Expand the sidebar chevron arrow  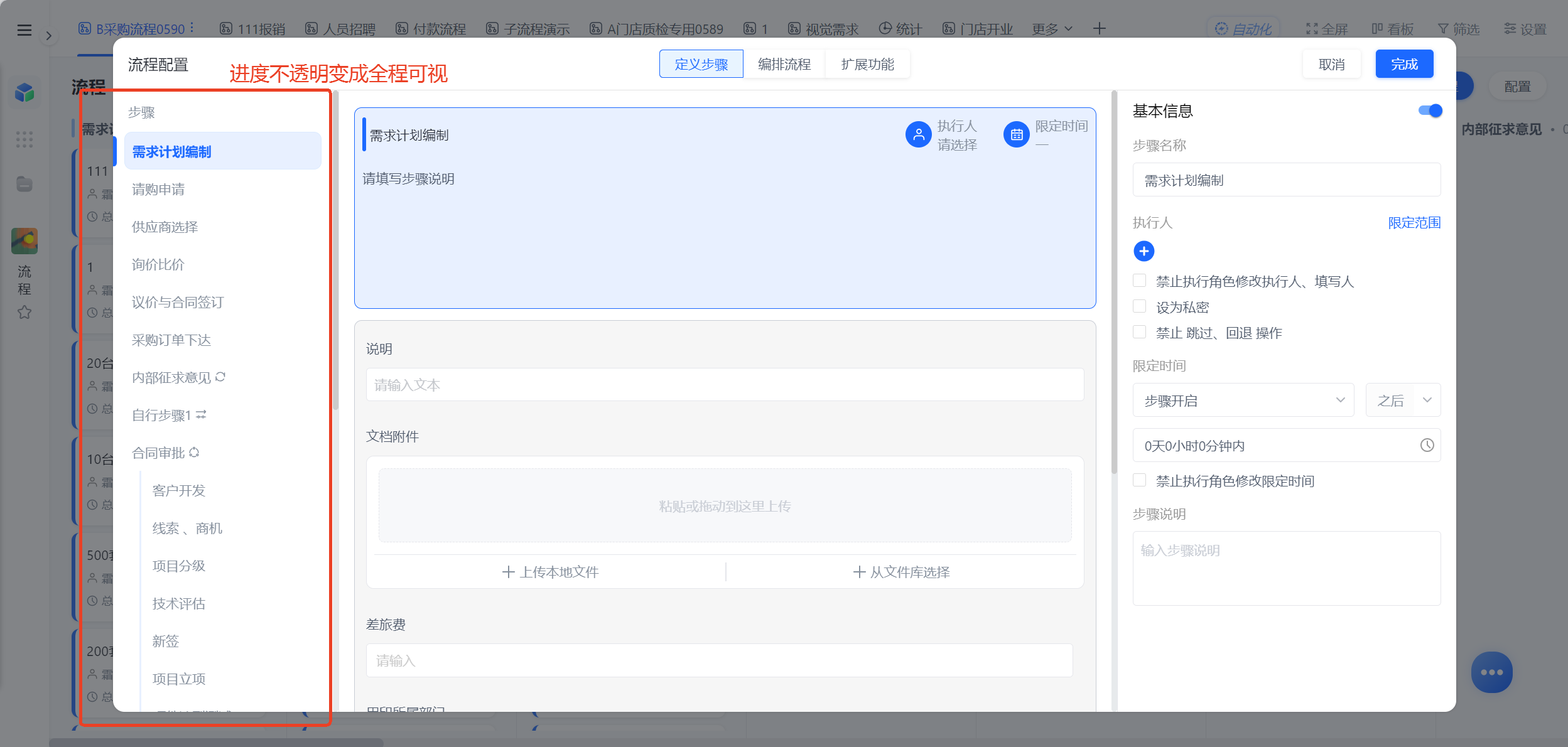pos(49,36)
